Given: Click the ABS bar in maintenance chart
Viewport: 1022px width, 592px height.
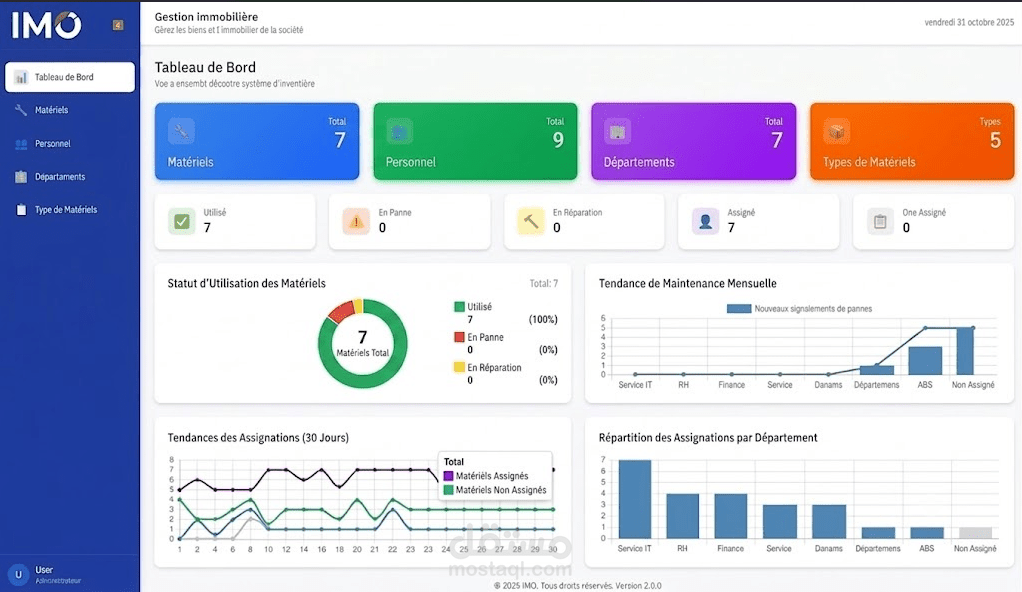Looking at the screenshot, I should (926, 361).
